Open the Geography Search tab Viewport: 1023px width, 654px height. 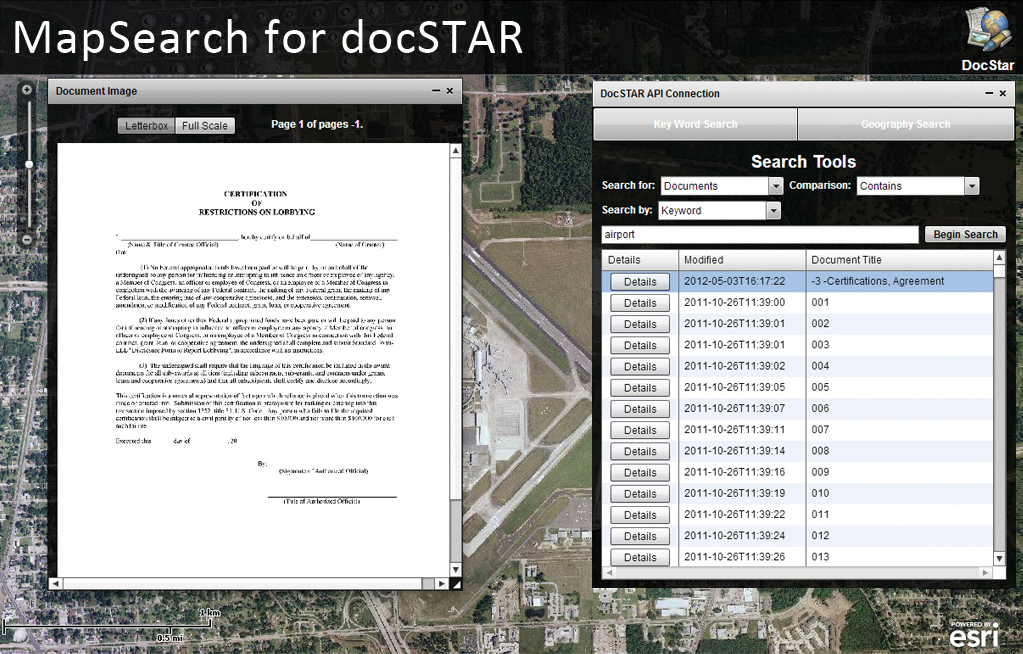coord(906,124)
